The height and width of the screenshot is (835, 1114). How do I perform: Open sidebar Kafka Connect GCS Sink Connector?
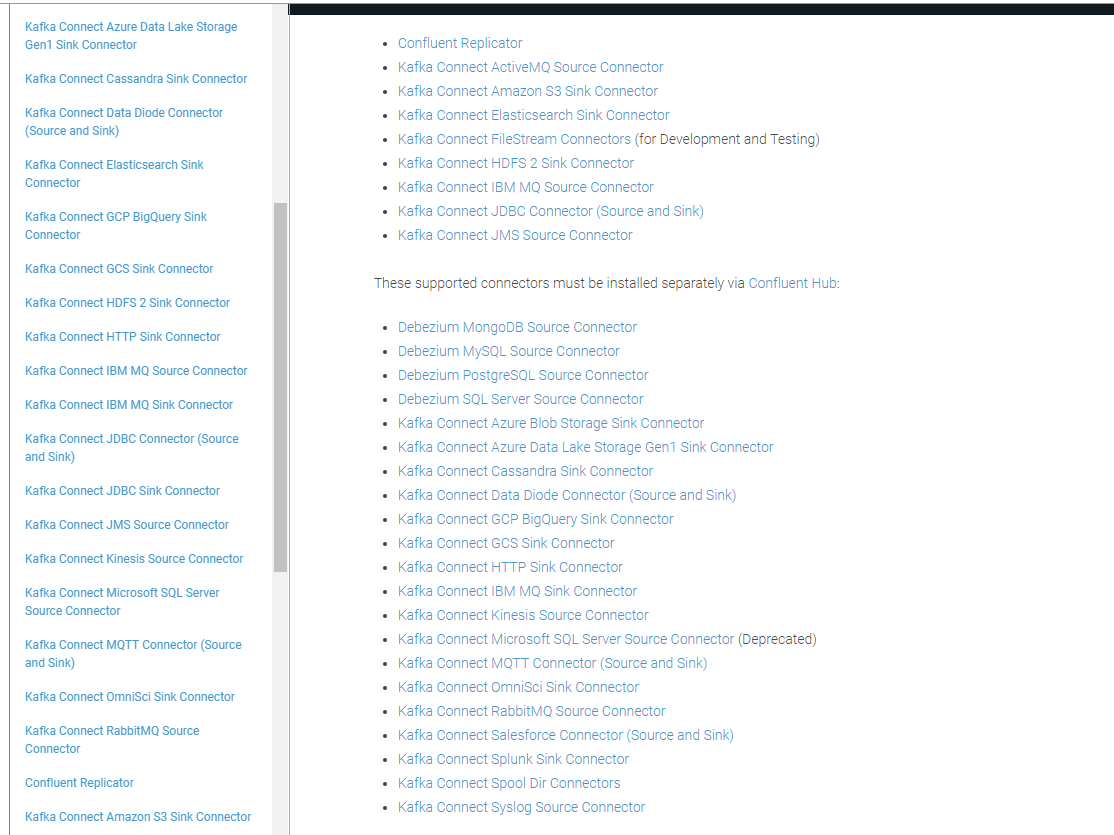(119, 269)
